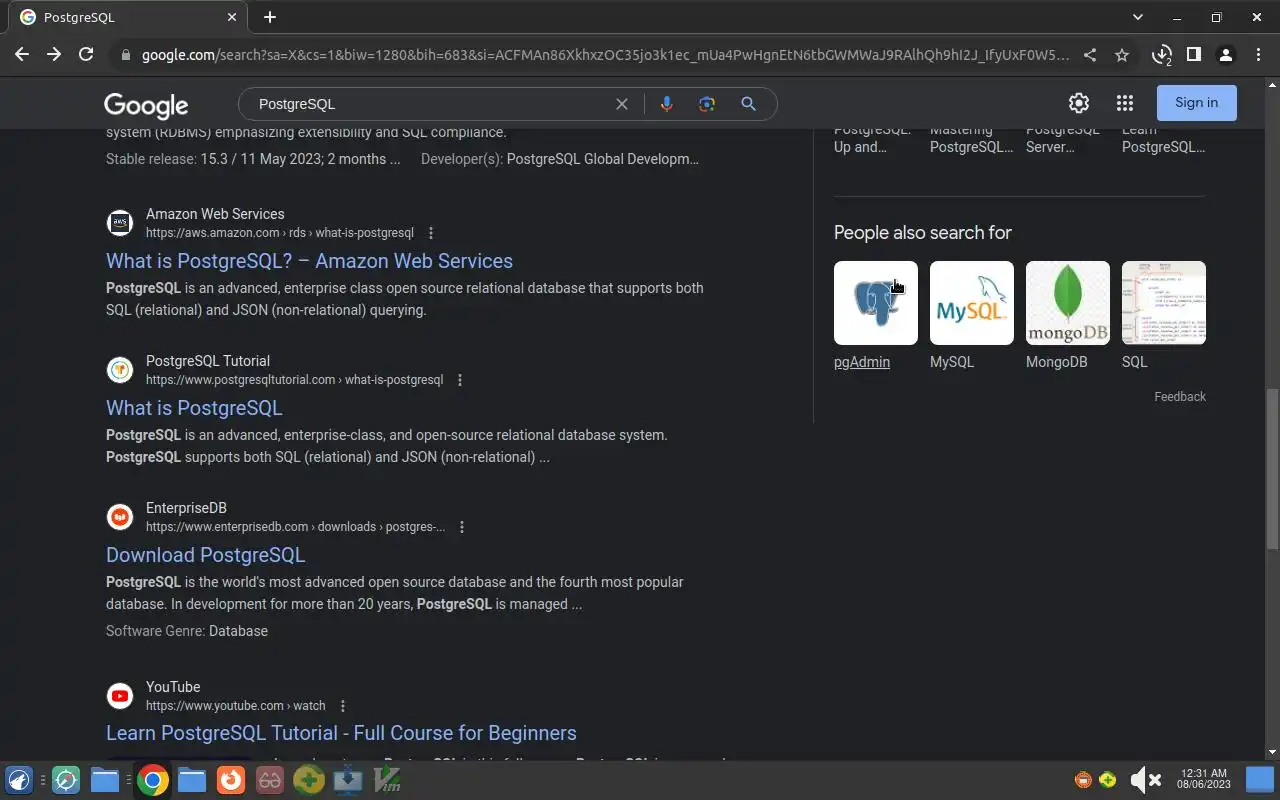Click the Feedback link
1280x800 pixels.
click(1180, 397)
